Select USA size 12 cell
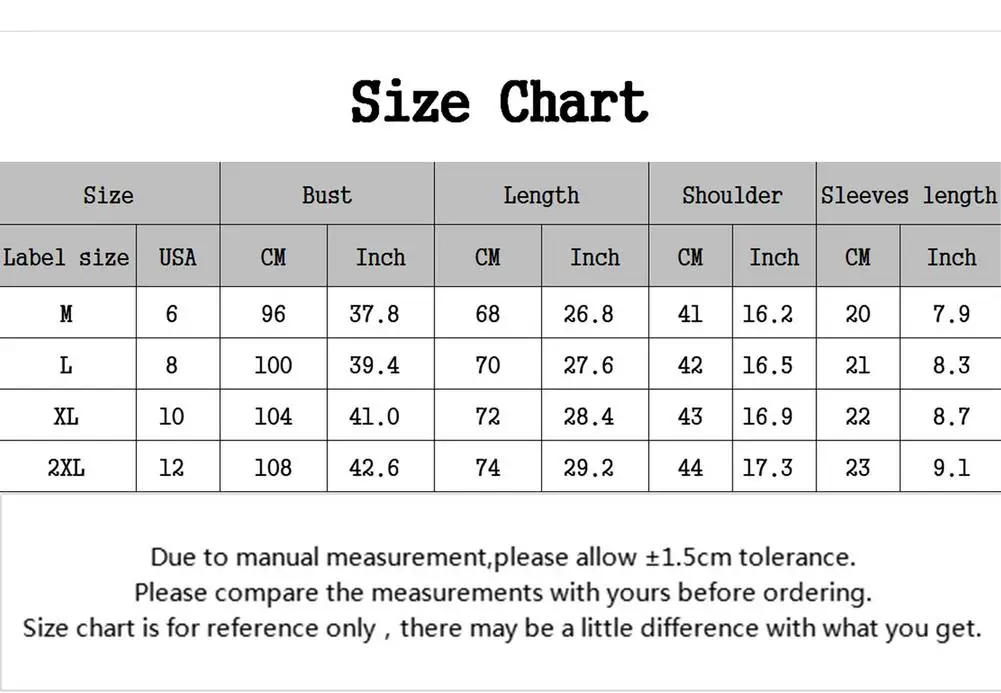 pyautogui.click(x=172, y=467)
